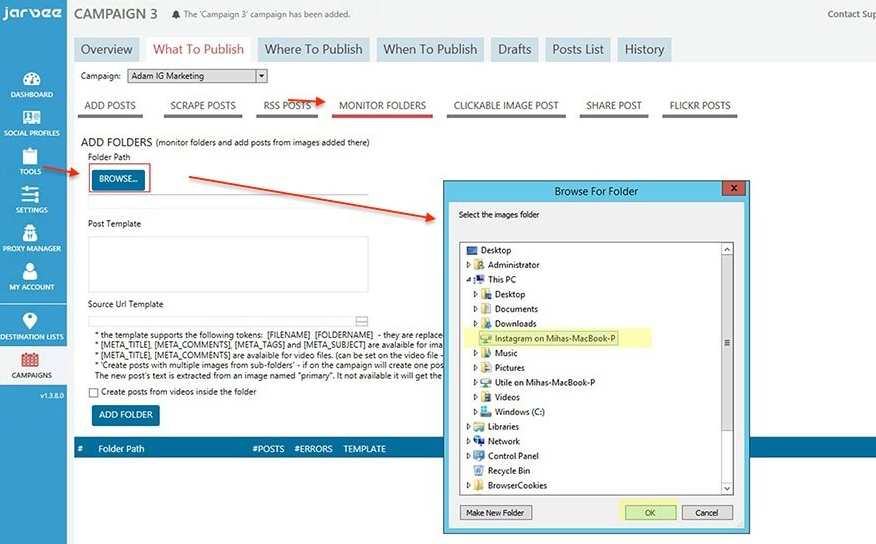
Task: Select CLICKABLE IMAGE POST sub-tab
Action: pyautogui.click(x=506, y=106)
